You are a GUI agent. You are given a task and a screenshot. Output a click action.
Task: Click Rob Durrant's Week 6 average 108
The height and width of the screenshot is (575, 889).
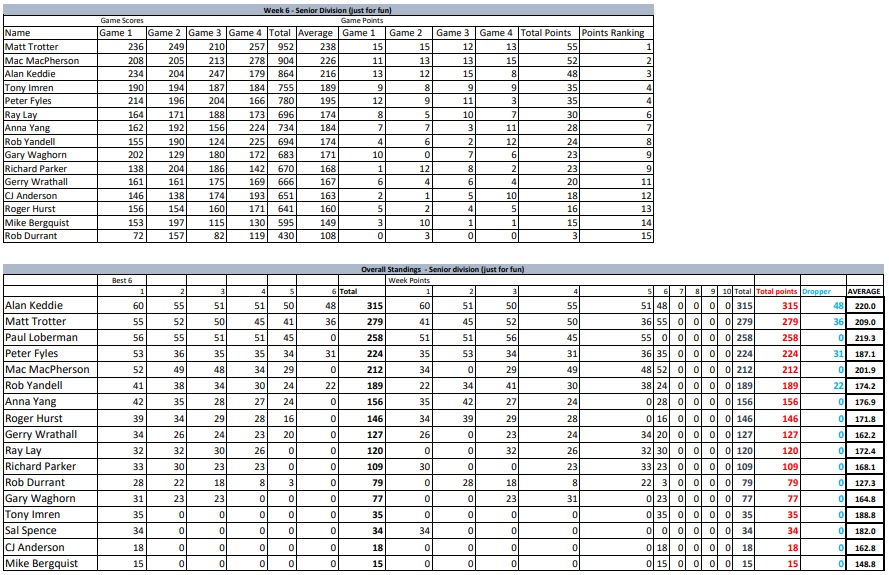coord(328,235)
